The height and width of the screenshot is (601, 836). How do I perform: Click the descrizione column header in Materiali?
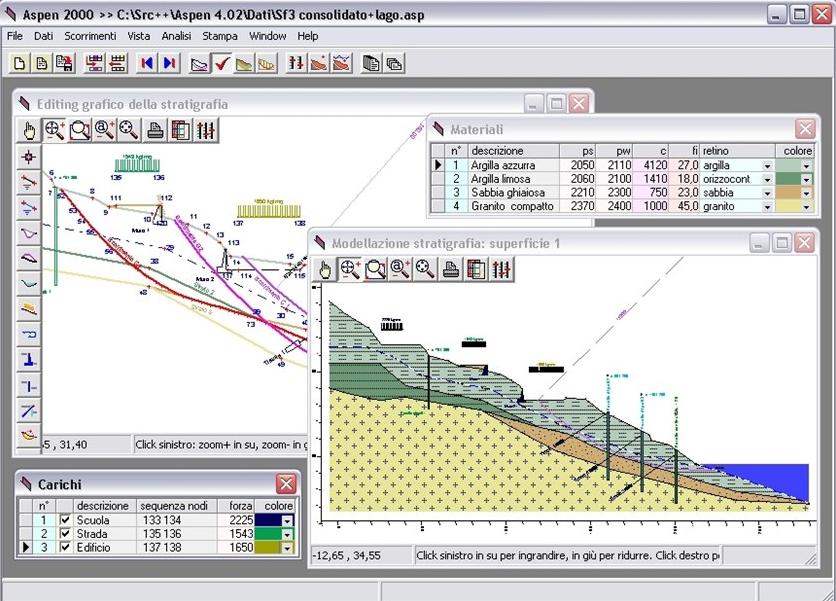click(498, 150)
